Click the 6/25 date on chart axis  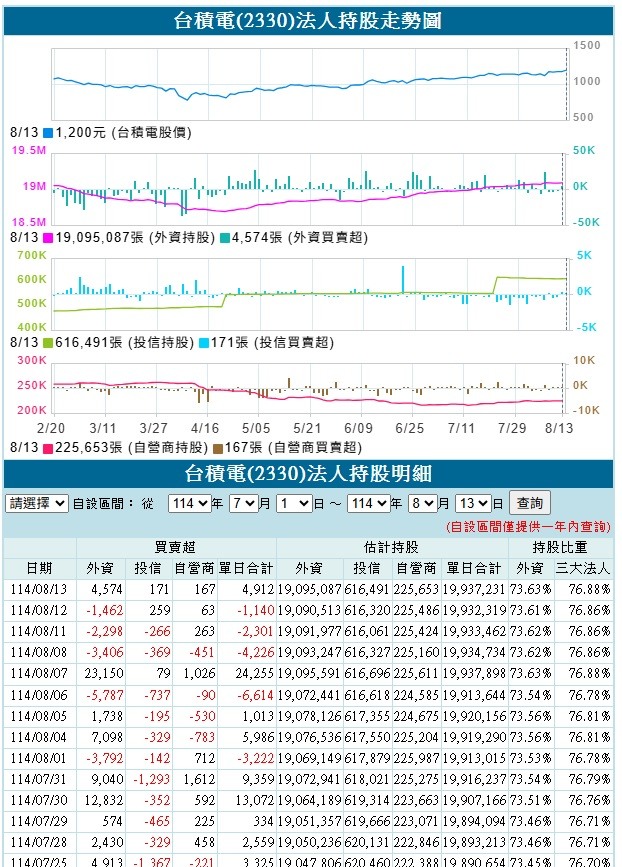[x=409, y=429]
